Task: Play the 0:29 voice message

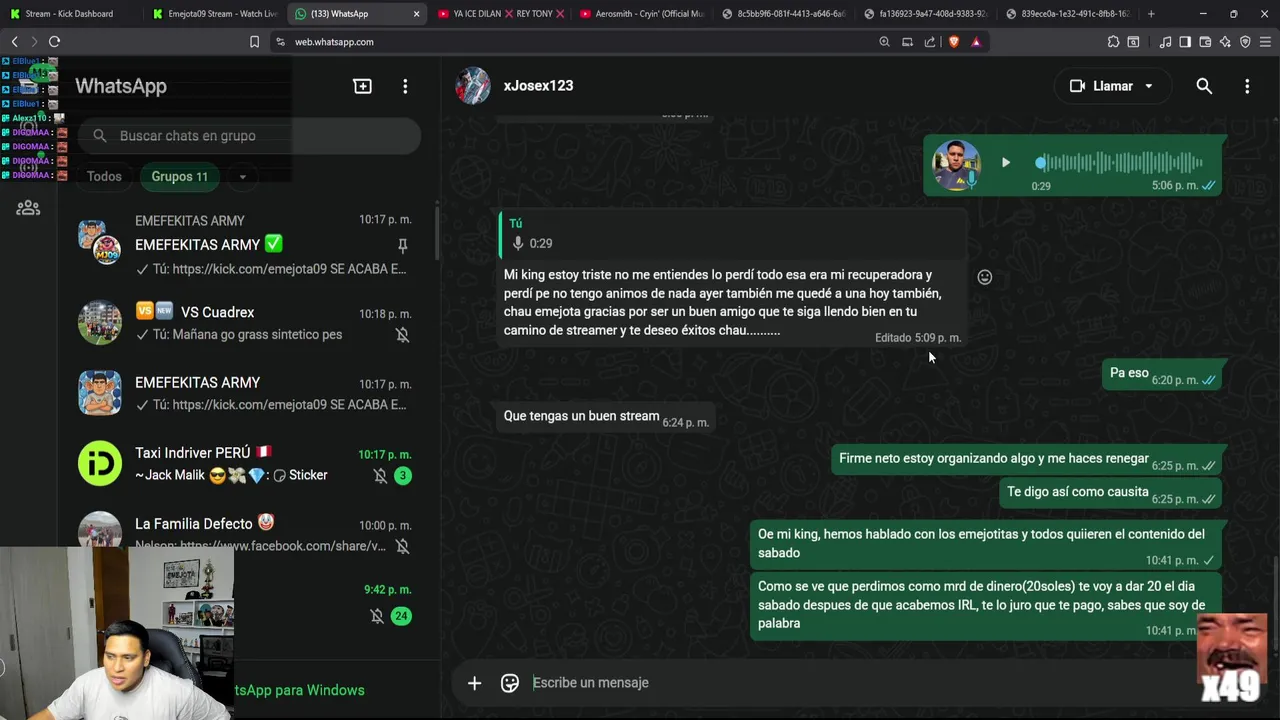Action: coord(1005,163)
